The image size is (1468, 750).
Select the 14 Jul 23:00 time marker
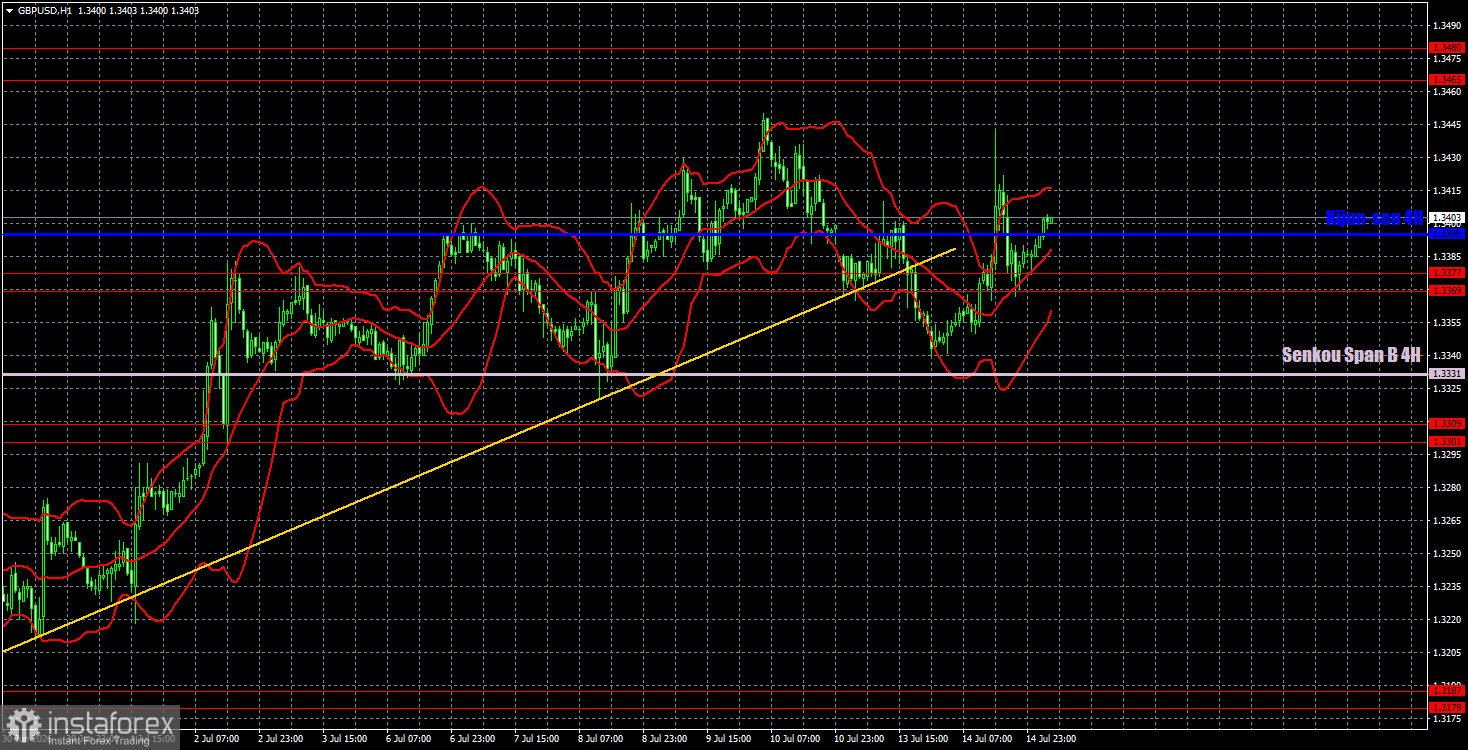1052,739
